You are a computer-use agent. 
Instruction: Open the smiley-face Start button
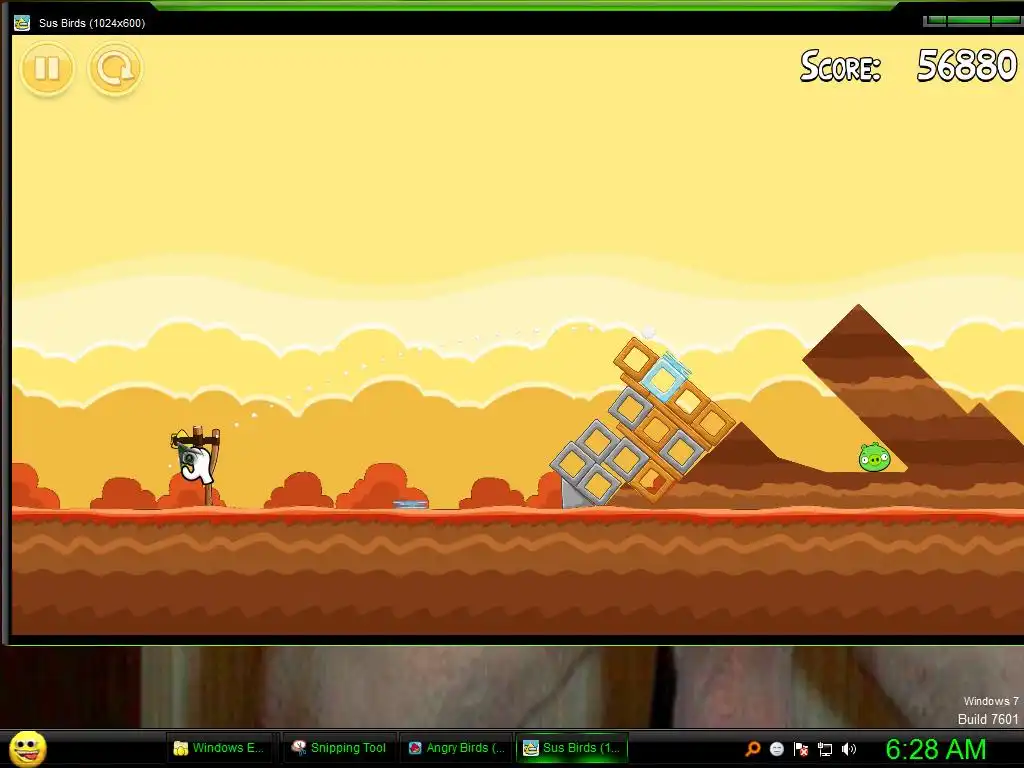28,748
